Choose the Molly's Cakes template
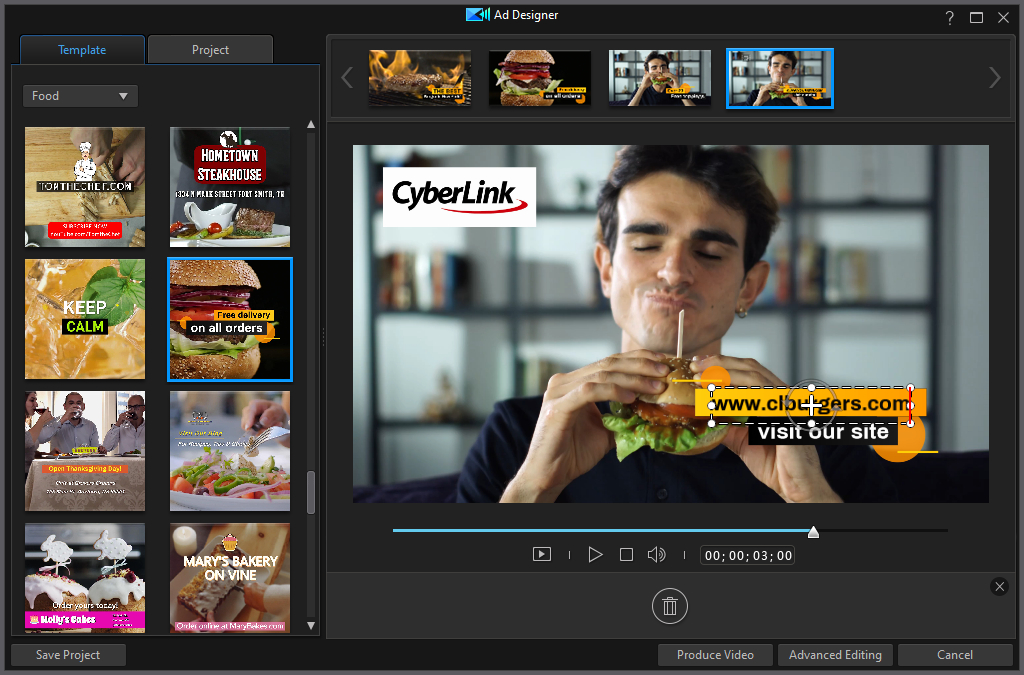Viewport: 1024px width, 675px height. point(85,578)
